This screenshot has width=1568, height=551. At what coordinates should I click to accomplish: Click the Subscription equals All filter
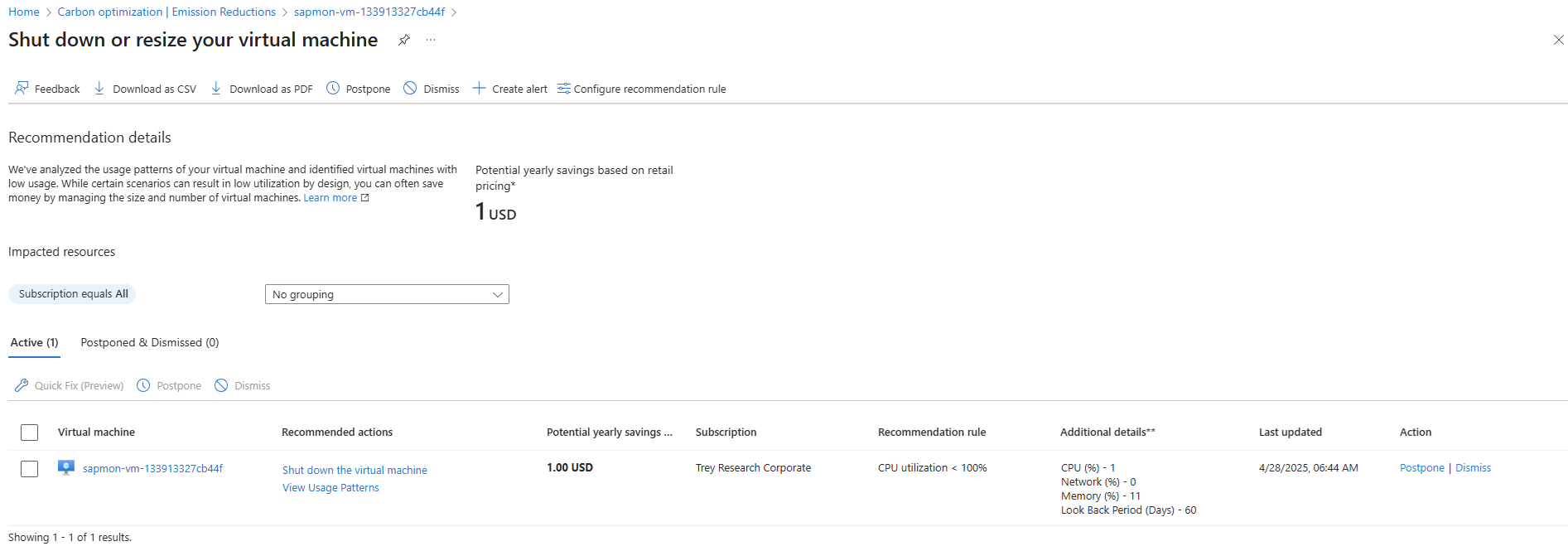click(73, 294)
